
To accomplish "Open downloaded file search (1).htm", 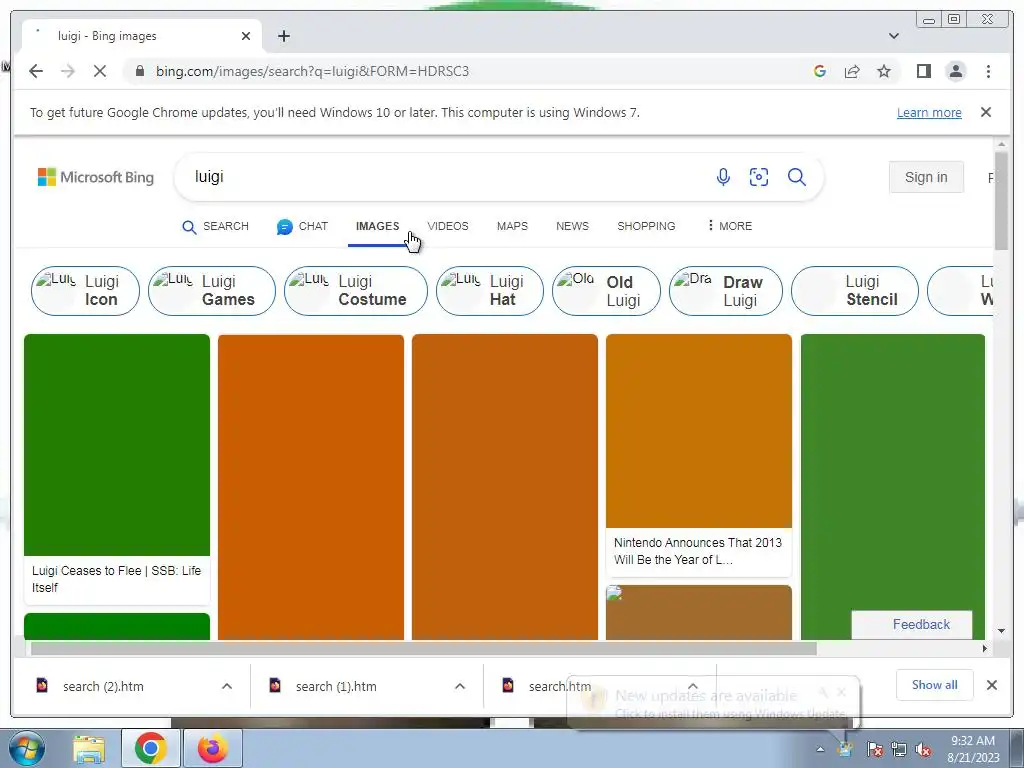I will click(x=336, y=686).
